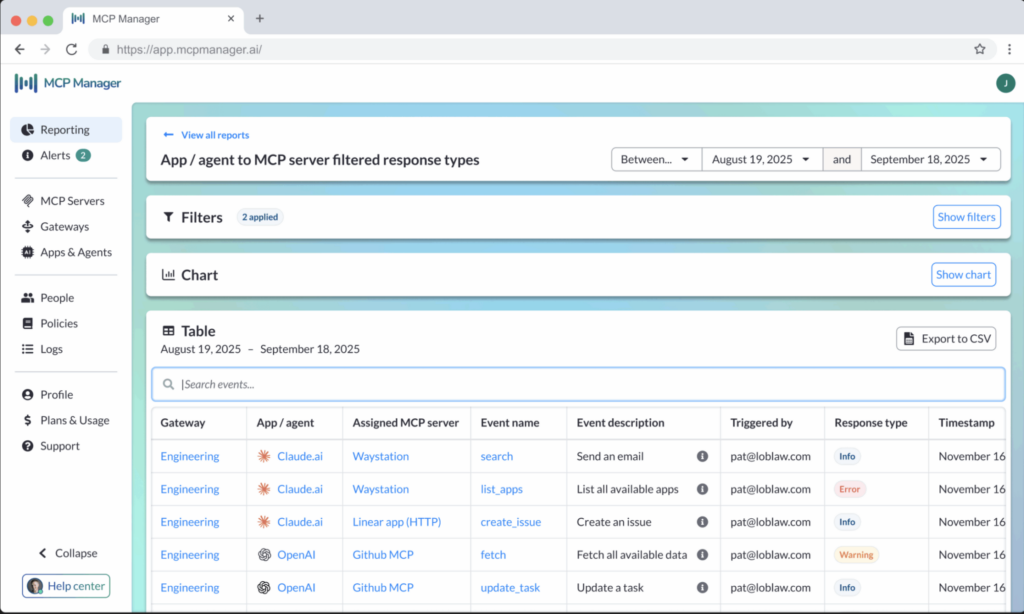Bookmark page with the star icon

pyautogui.click(x=980, y=49)
